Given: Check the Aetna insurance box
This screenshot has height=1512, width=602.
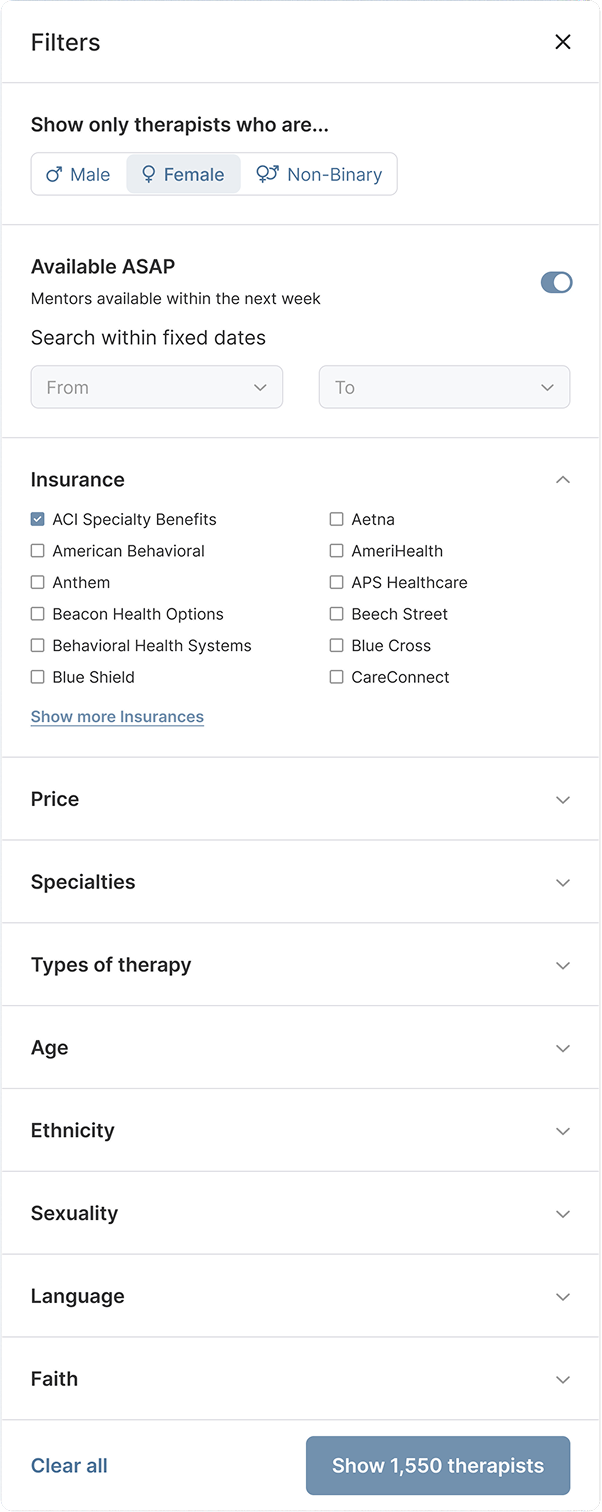Looking at the screenshot, I should tap(337, 519).
